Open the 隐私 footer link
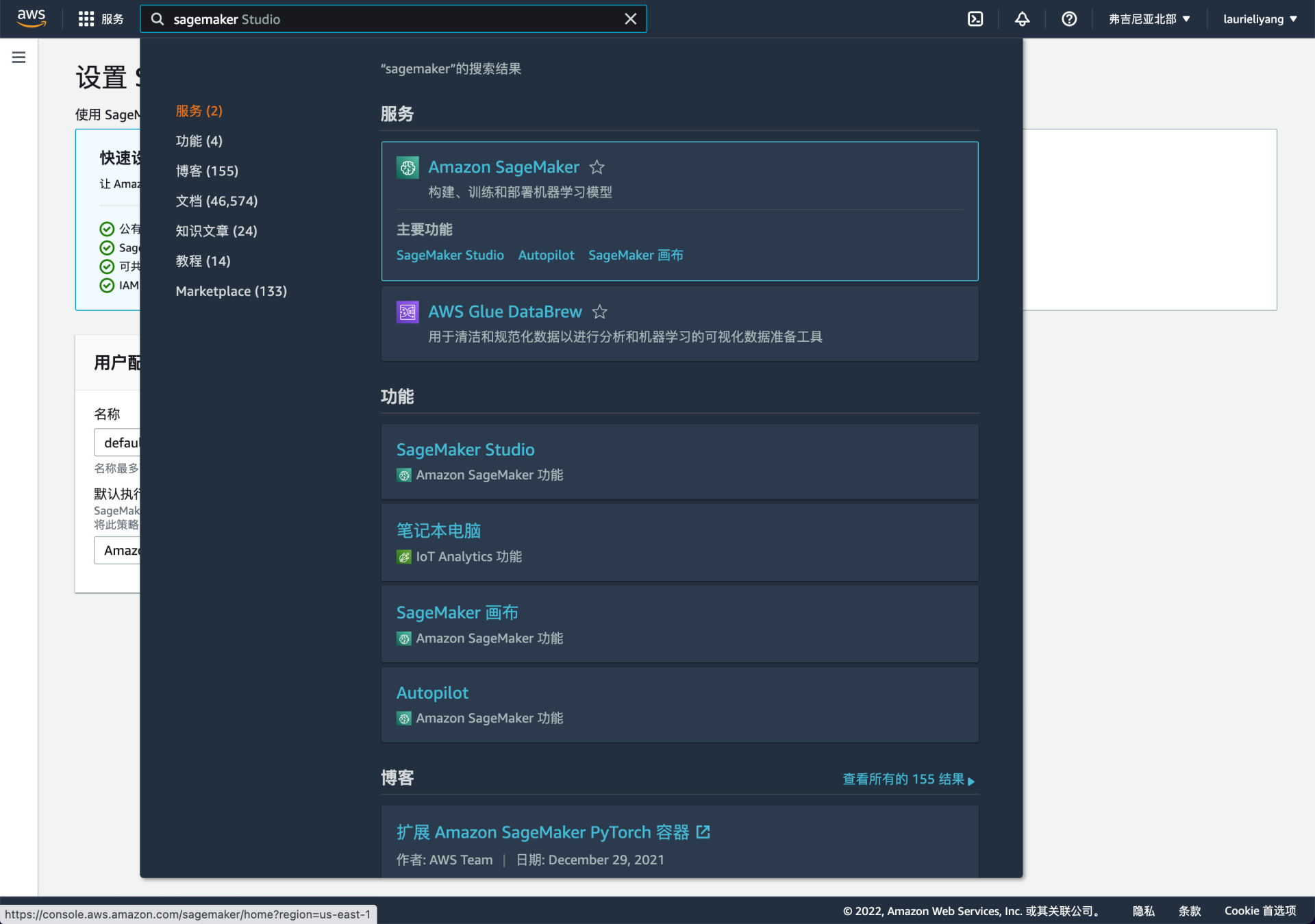The image size is (1315, 924). point(1143,911)
